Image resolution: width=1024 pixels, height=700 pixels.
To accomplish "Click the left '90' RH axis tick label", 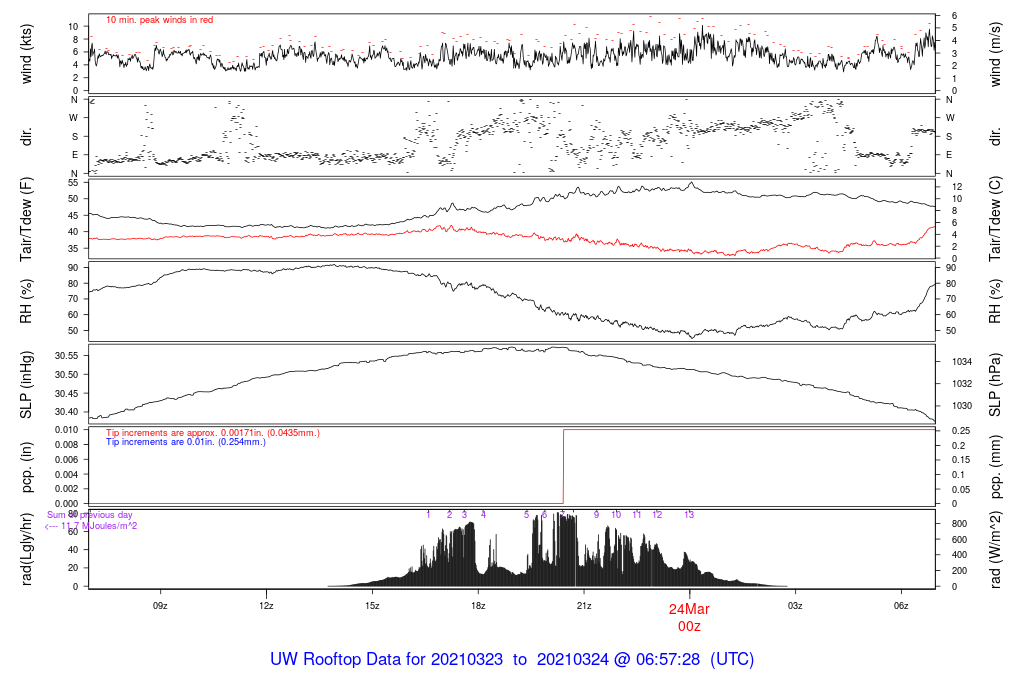I will [73, 268].
